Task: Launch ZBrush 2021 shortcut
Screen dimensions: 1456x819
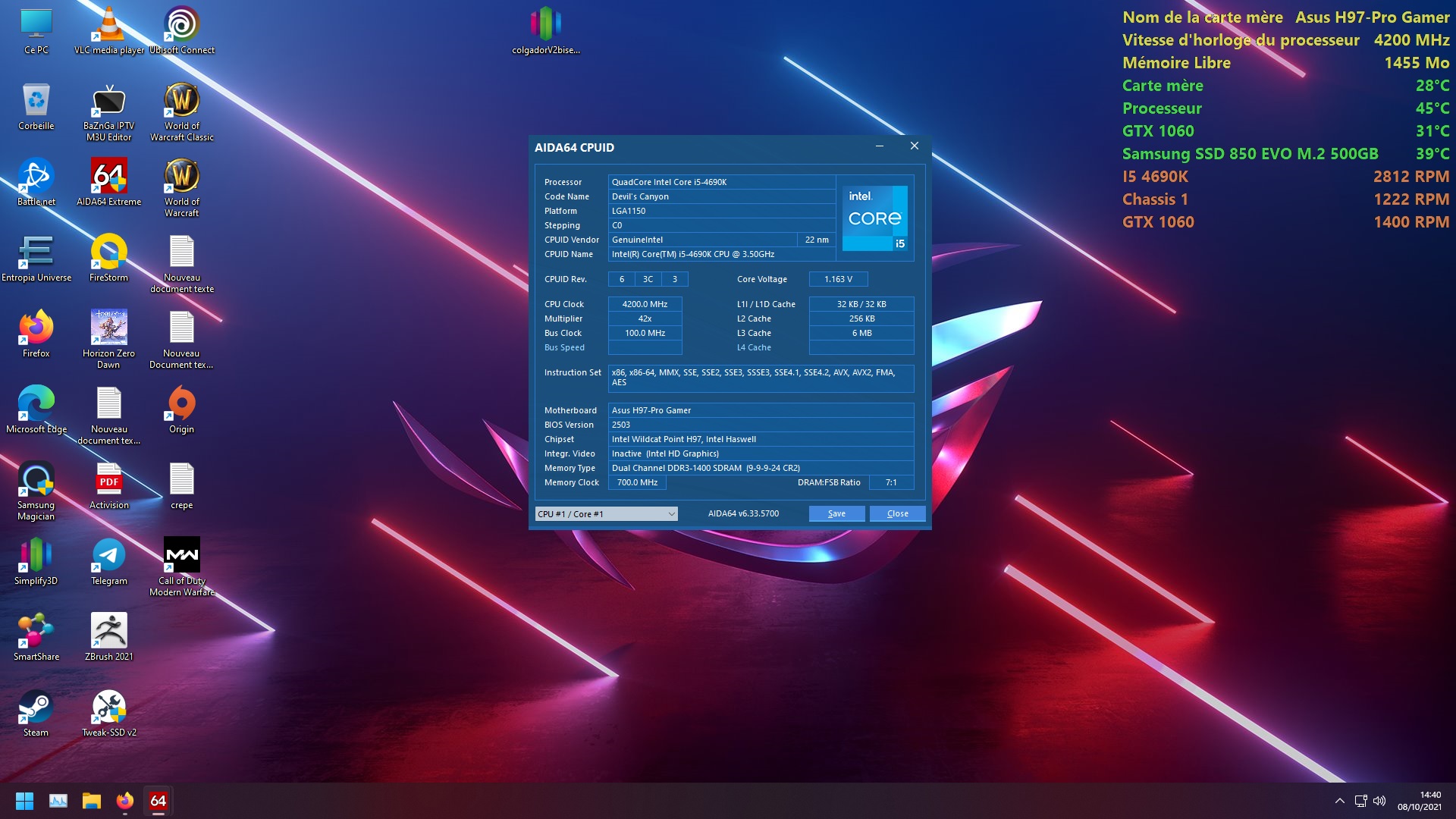Action: [109, 637]
